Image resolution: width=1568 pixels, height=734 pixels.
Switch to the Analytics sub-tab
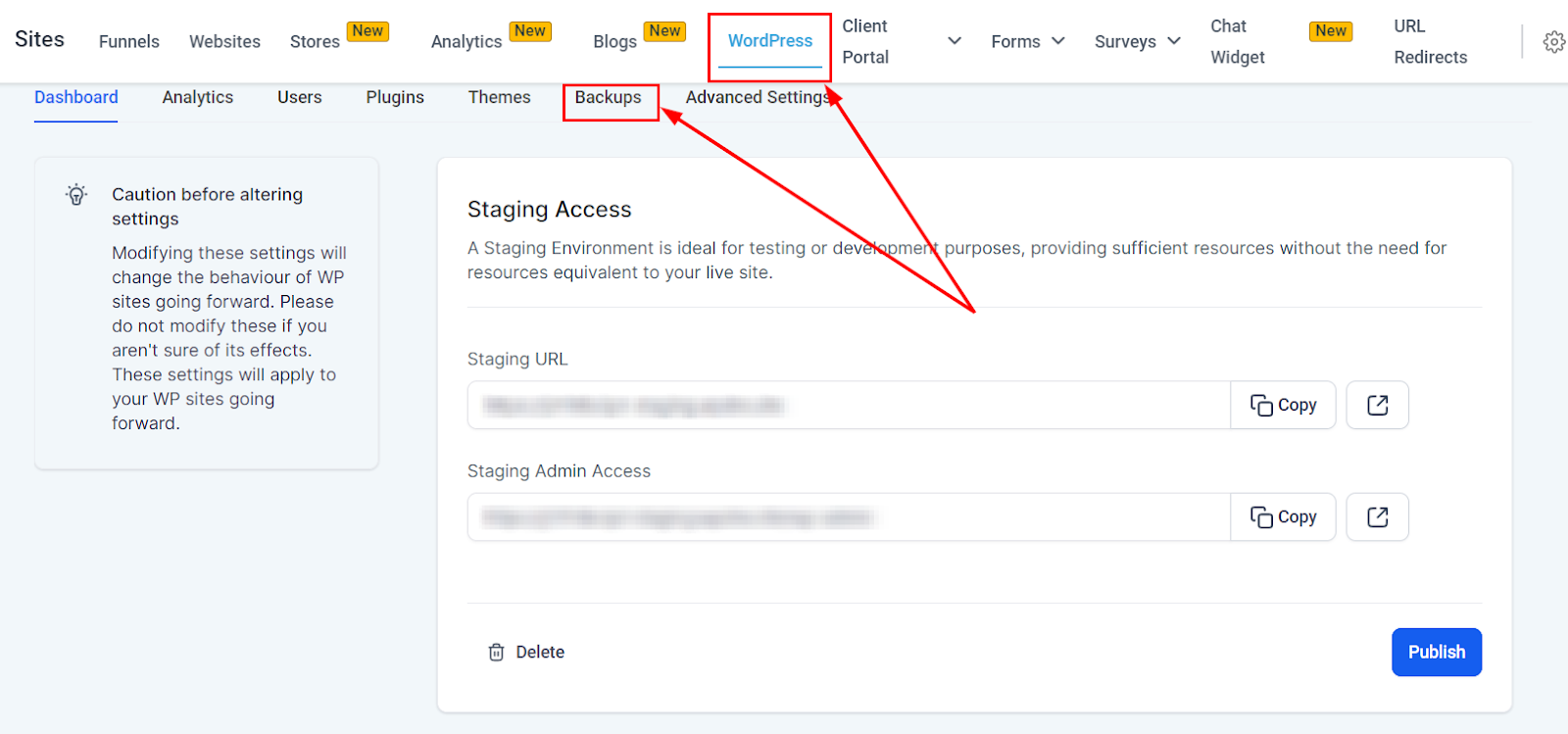(x=198, y=97)
